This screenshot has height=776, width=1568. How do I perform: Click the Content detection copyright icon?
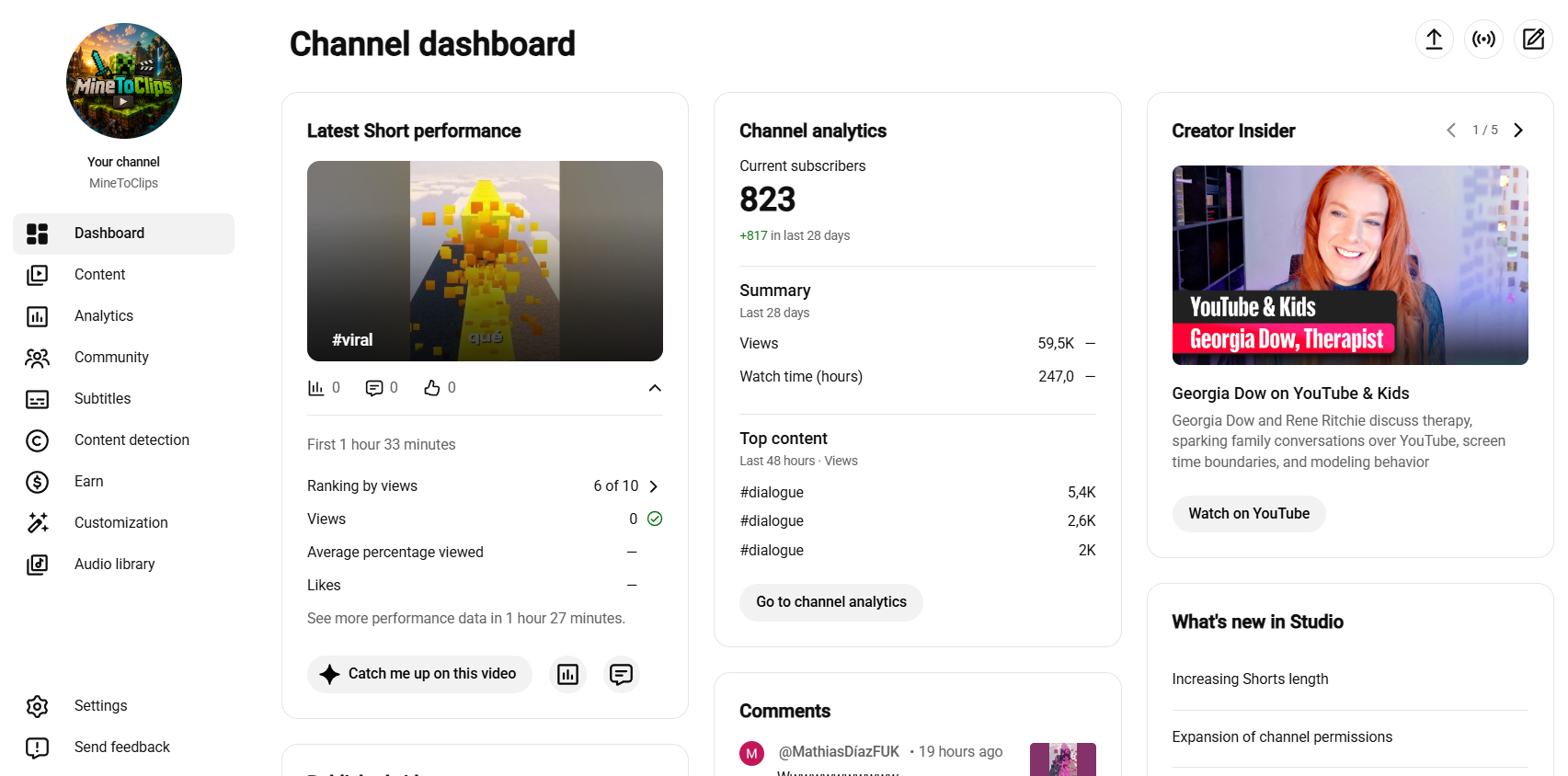pyautogui.click(x=37, y=440)
